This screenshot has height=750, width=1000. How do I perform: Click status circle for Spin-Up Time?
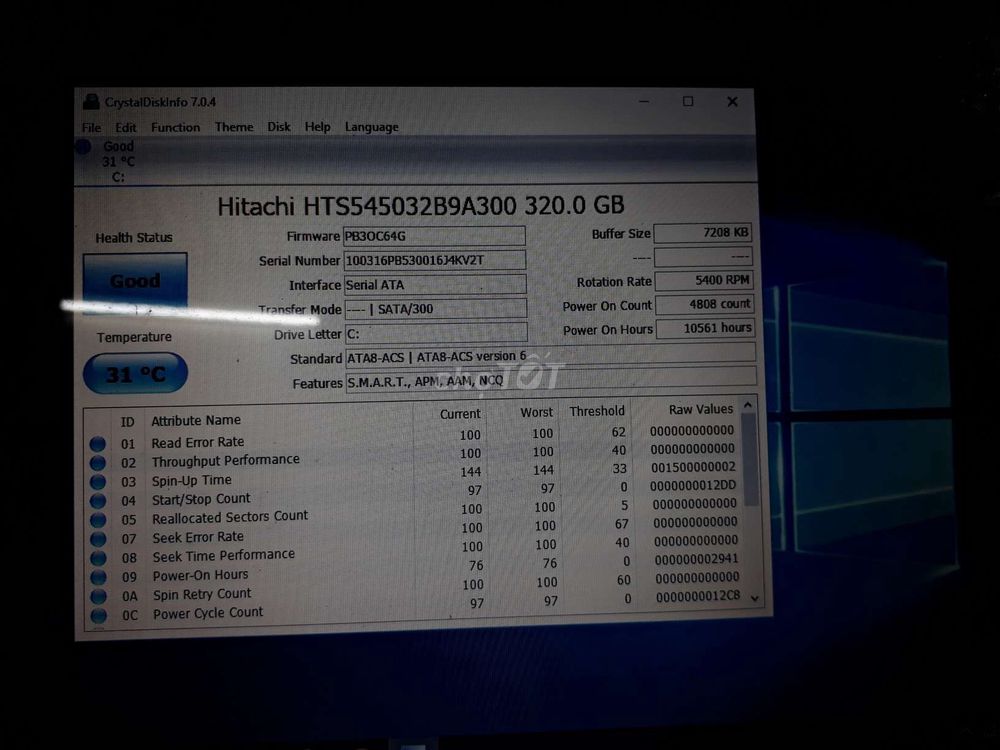(x=98, y=482)
